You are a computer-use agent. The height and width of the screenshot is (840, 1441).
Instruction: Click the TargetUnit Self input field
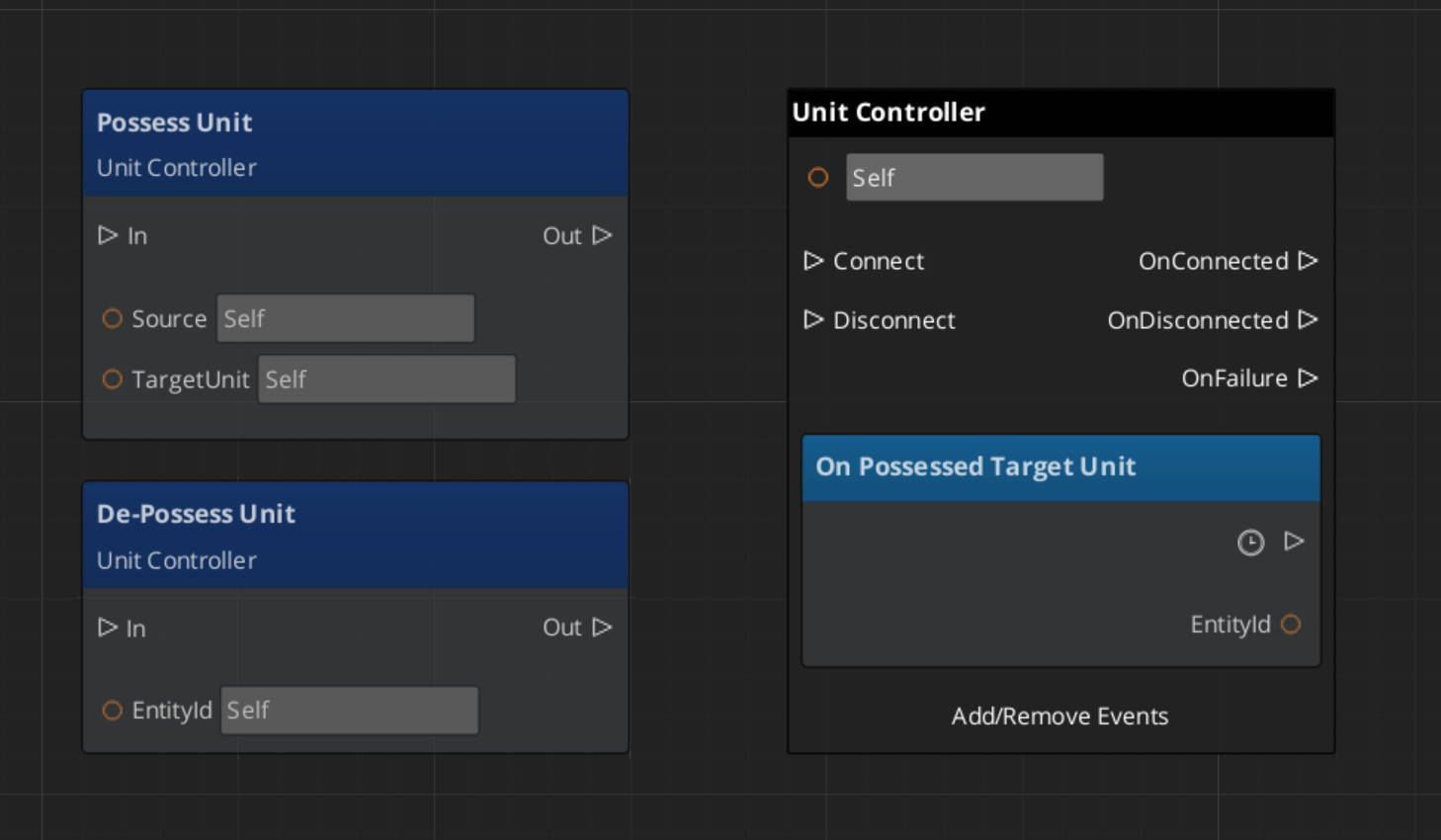pyautogui.click(x=386, y=379)
